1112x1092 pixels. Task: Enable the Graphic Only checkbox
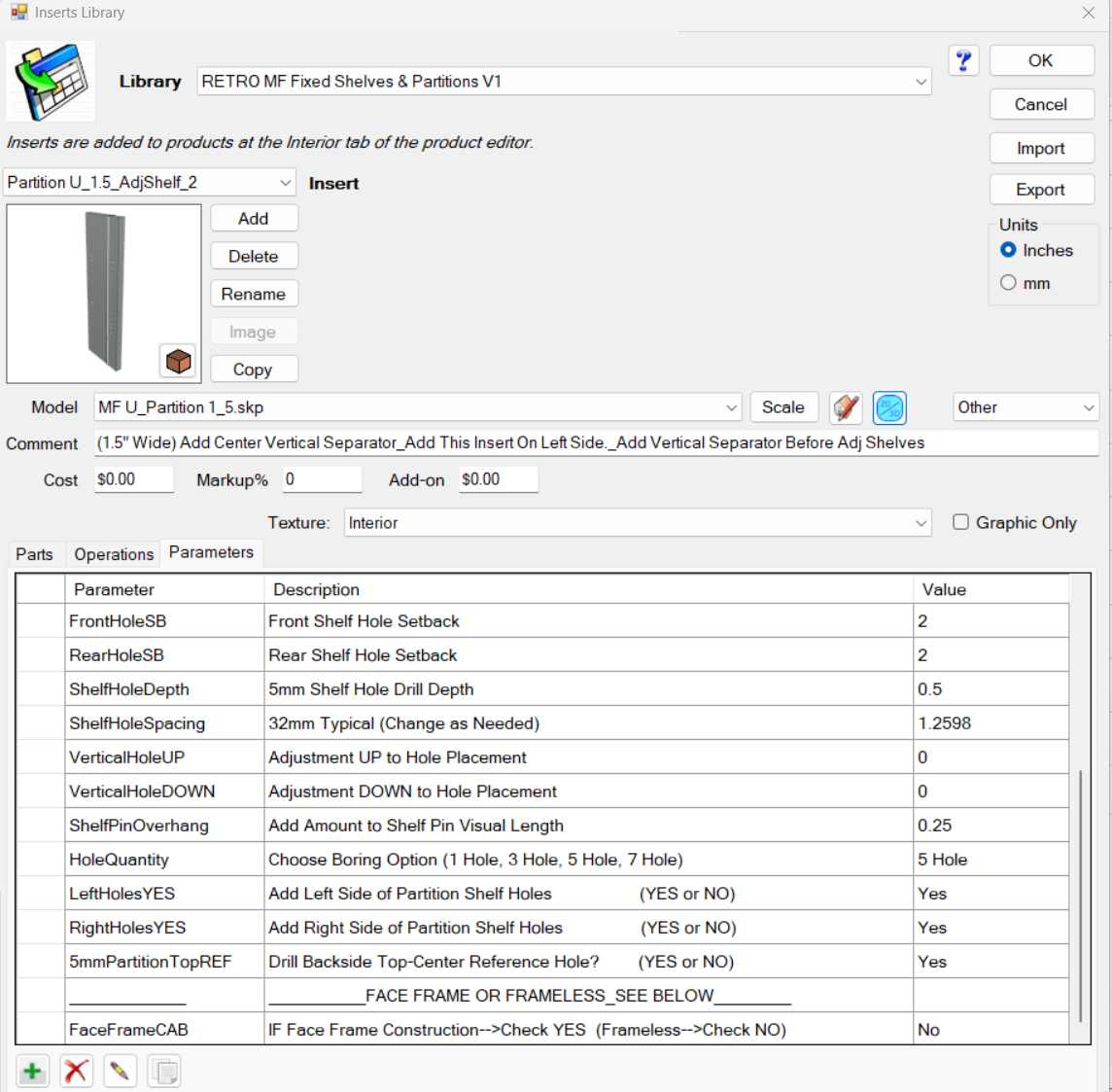960,522
